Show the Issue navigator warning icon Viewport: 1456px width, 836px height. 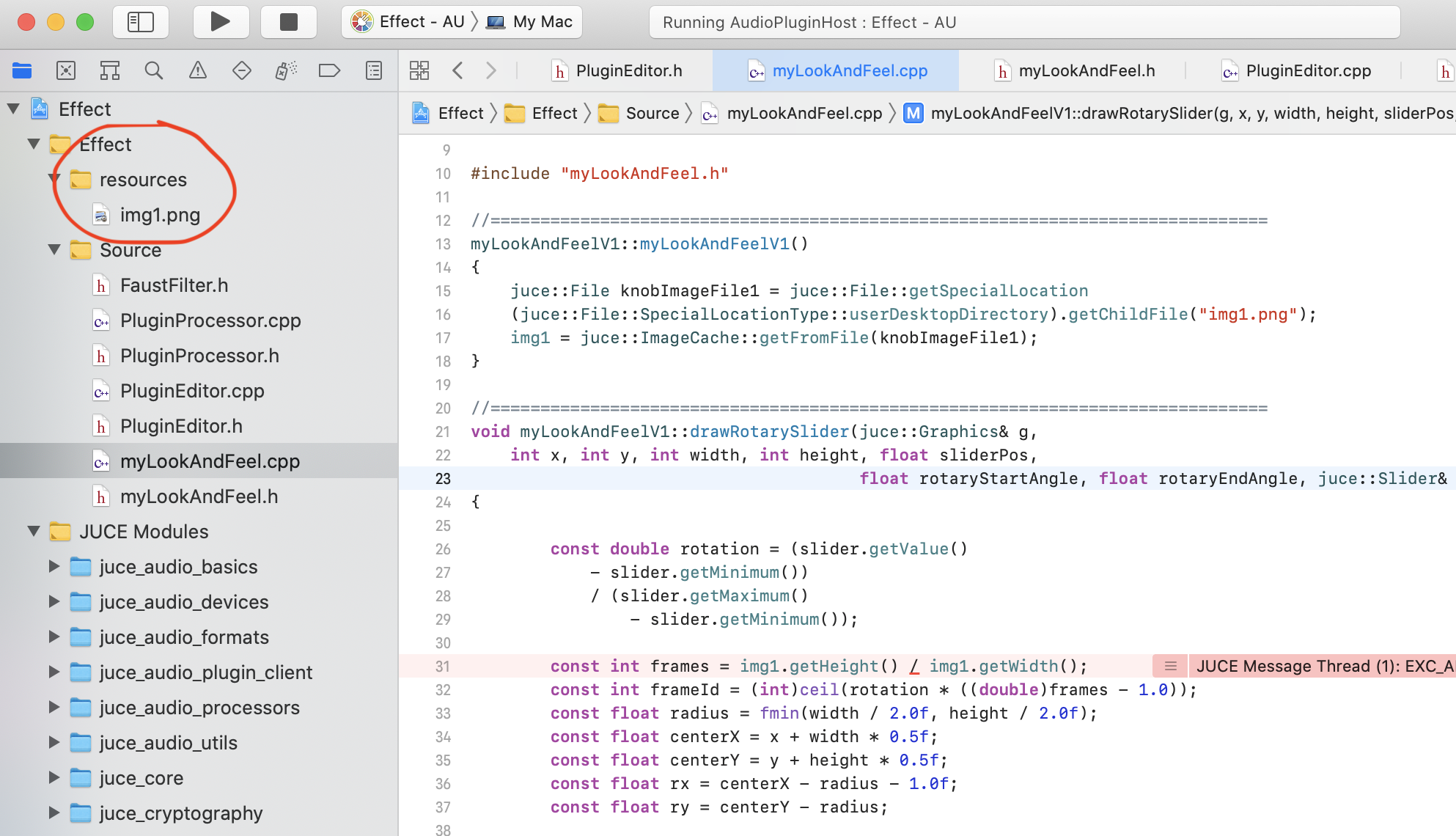[198, 70]
